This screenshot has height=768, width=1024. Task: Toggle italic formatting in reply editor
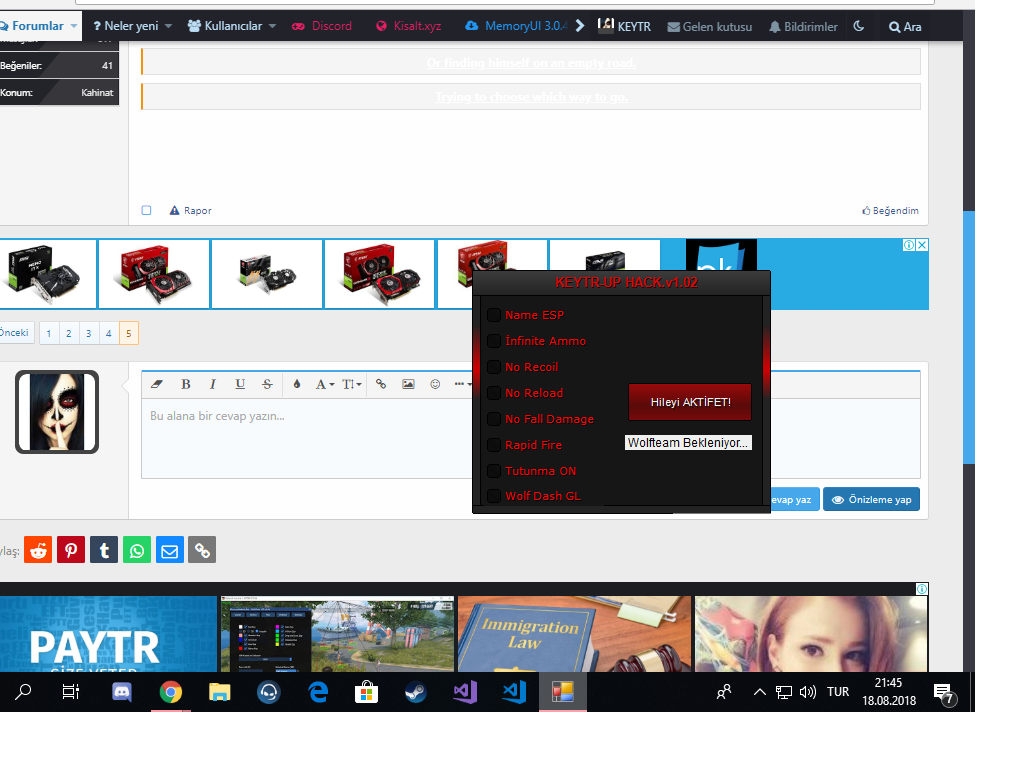(212, 384)
